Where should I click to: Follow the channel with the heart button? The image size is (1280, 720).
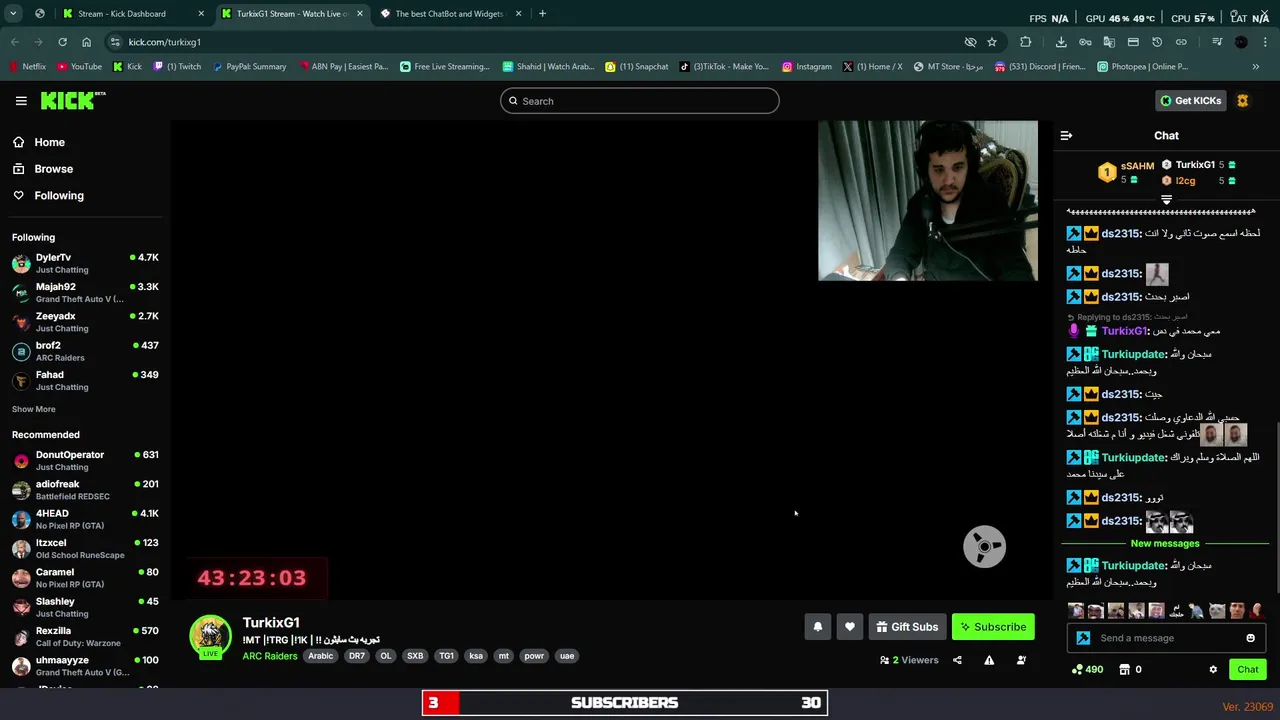click(849, 627)
